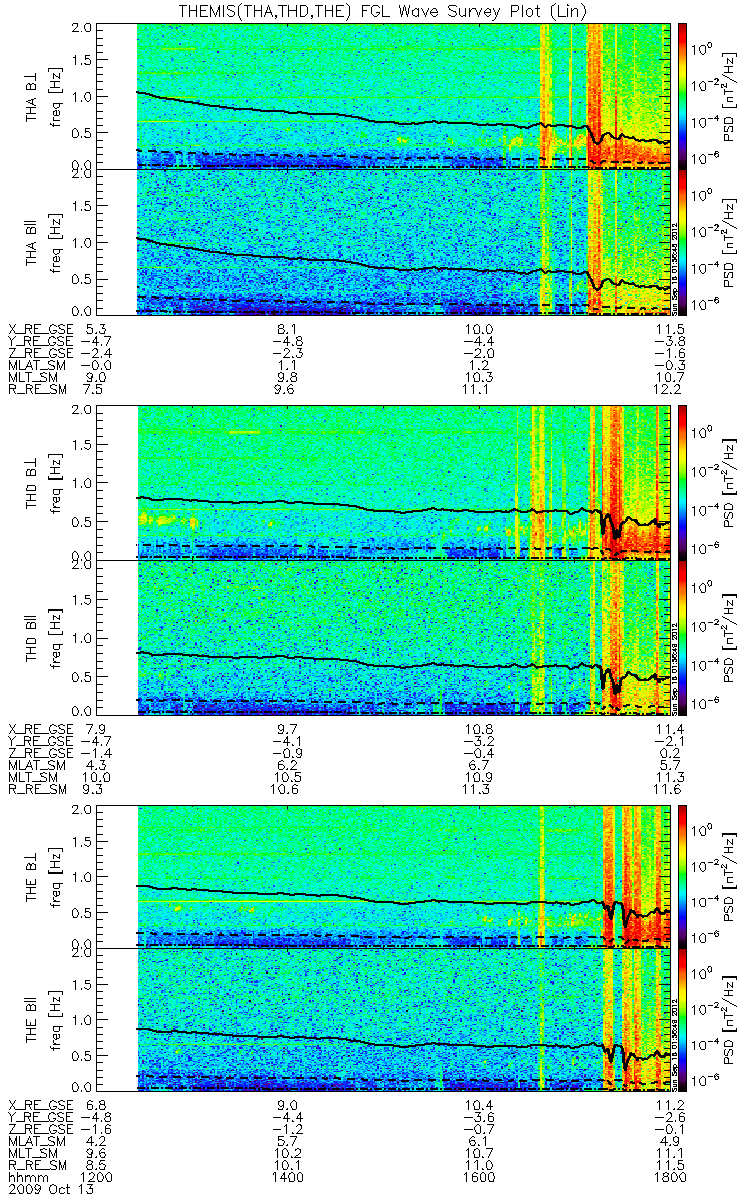Click the 'THA B⊥' y-axis panel label
Image resolution: width=750 pixels, height=1200 pixels.
click(x=32, y=95)
